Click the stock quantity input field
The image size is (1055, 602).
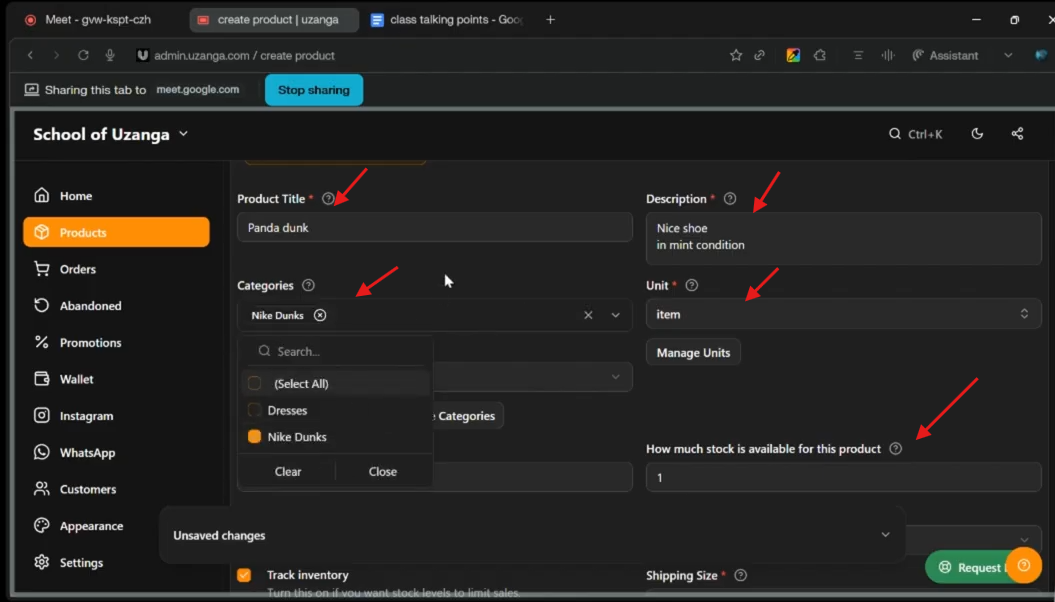tap(843, 477)
